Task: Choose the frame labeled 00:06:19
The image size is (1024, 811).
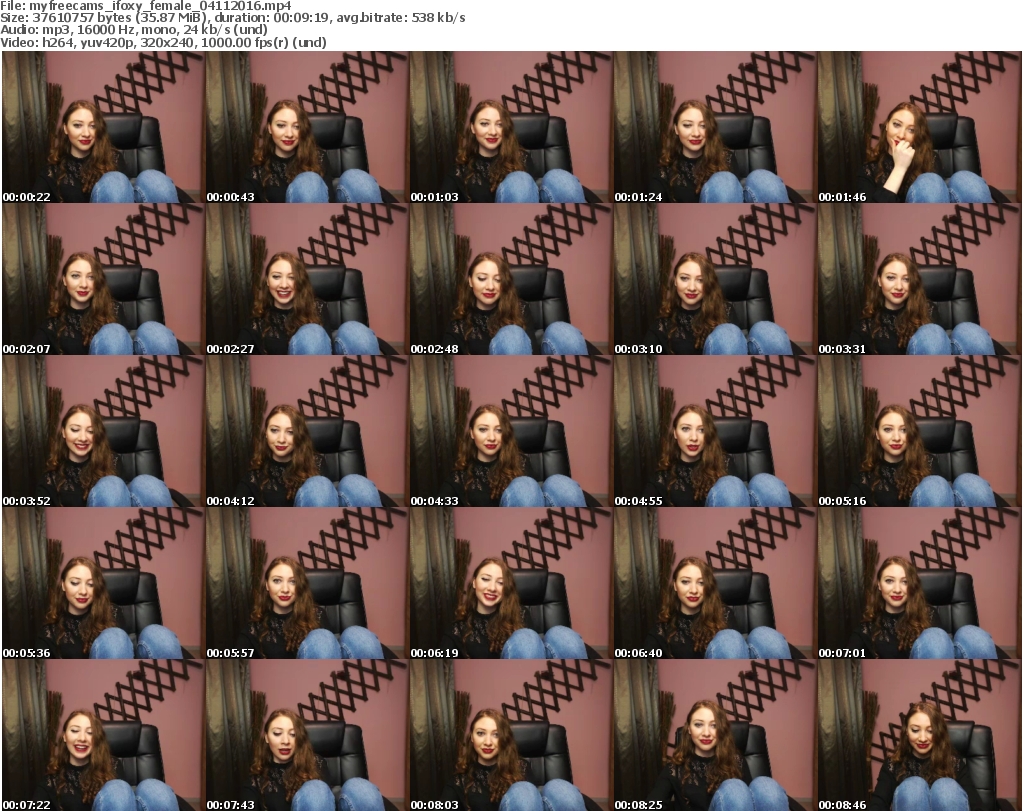Action: (511, 583)
